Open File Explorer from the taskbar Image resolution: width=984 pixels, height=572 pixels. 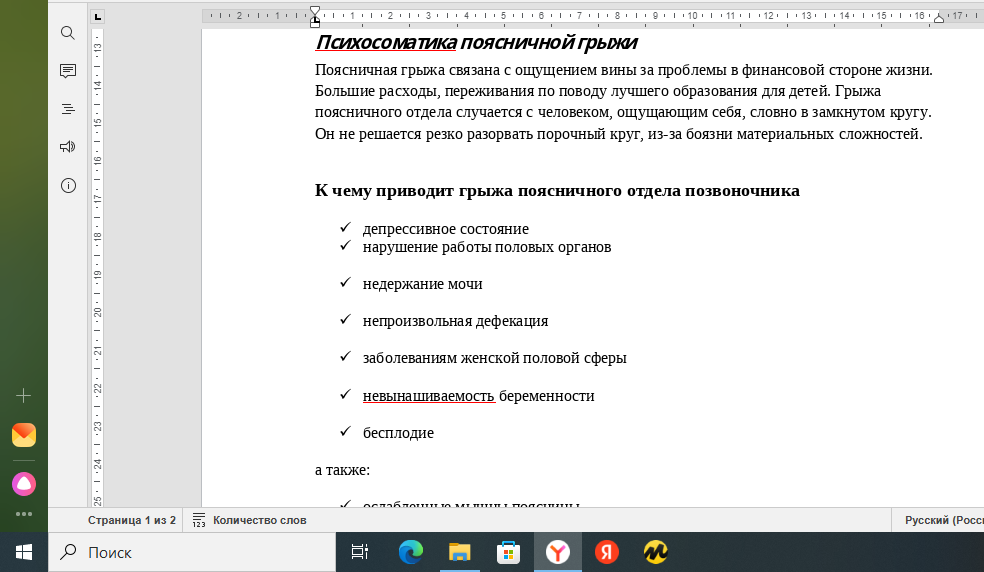pyautogui.click(x=459, y=552)
